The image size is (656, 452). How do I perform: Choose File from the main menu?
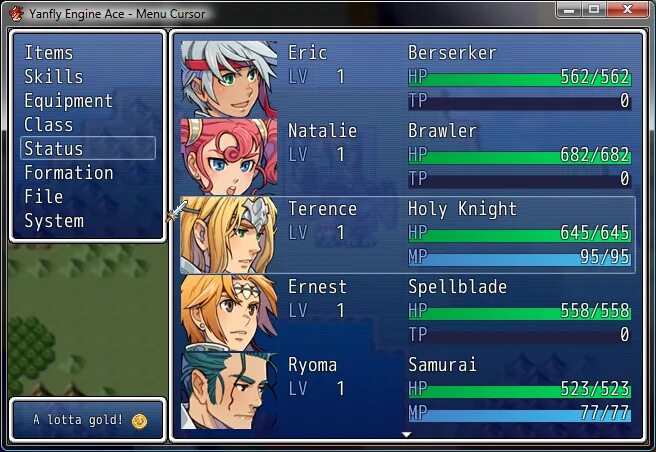[44, 197]
